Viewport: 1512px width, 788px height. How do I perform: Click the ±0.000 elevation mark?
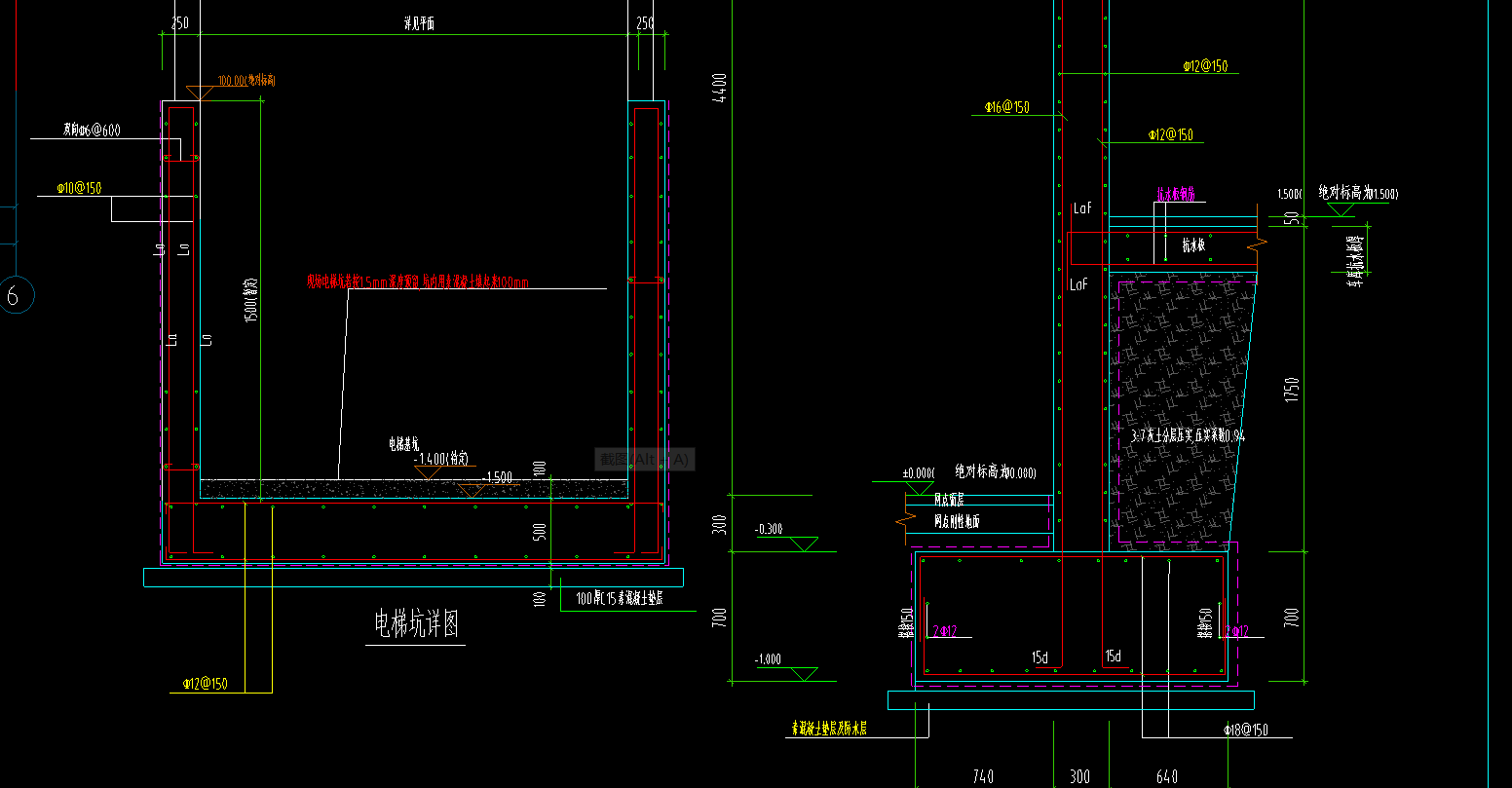(x=918, y=473)
